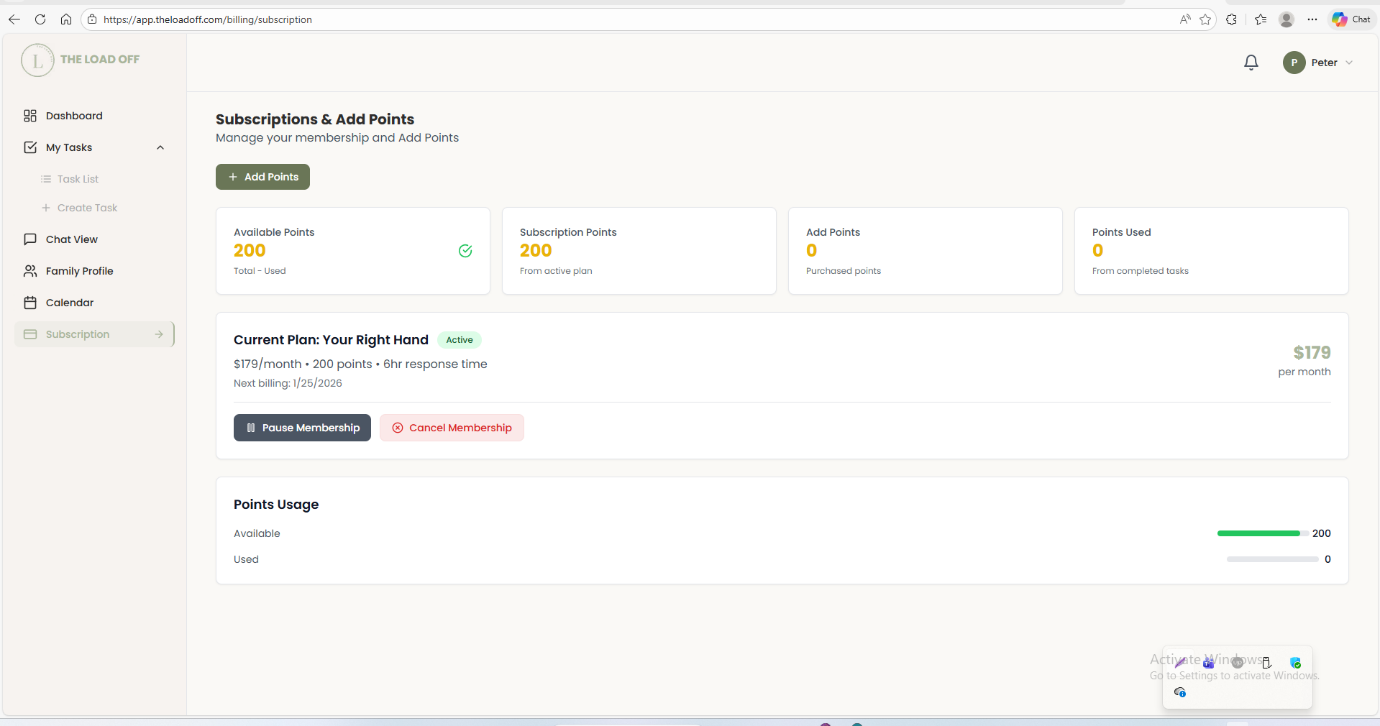Click the "$179" price on the right
Image resolution: width=1380 pixels, height=726 pixels.
pyautogui.click(x=1312, y=352)
